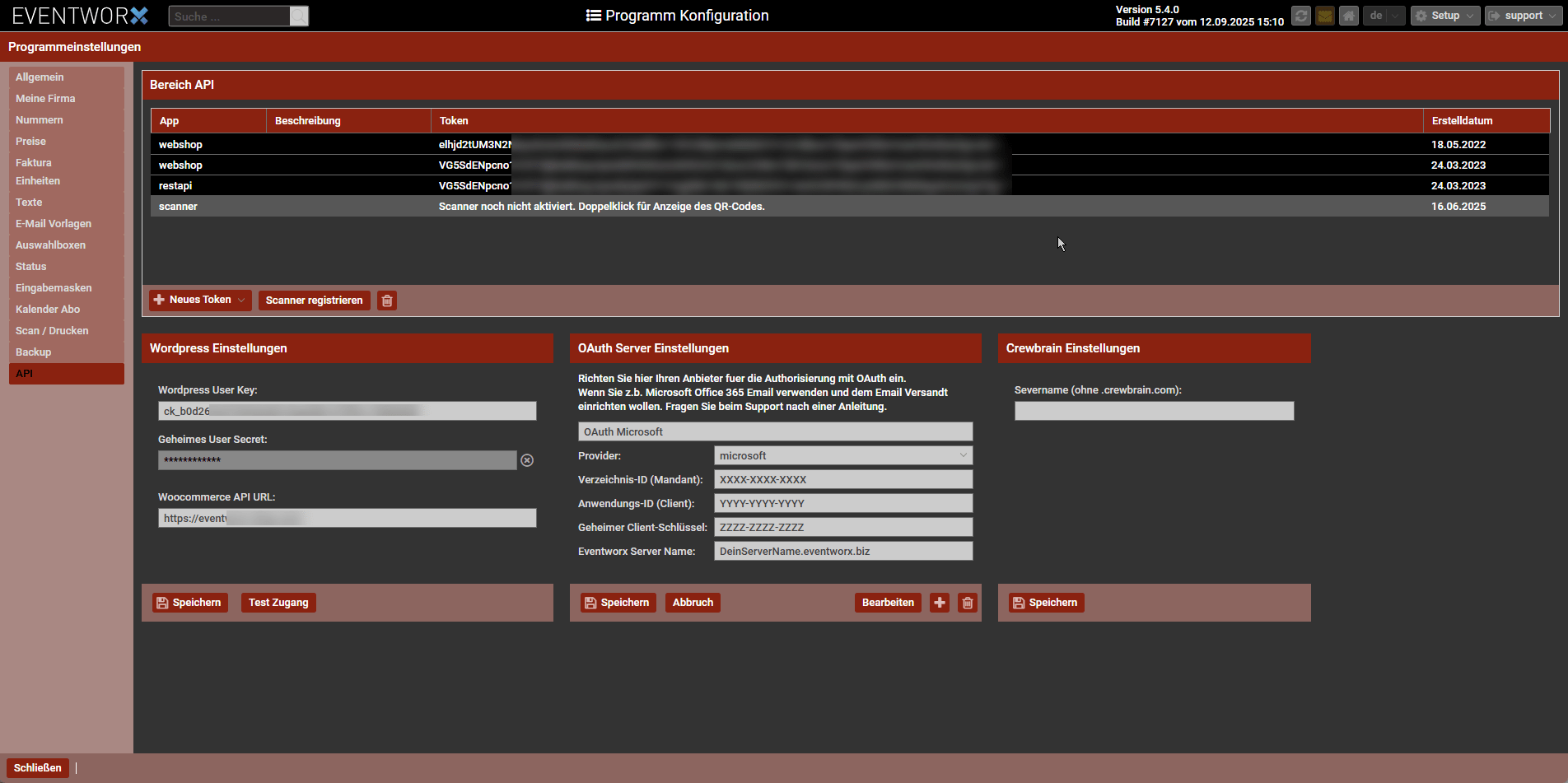This screenshot has width=1568, height=783.
Task: Open the Neues Token dropdown button
Action: [x=200, y=301]
